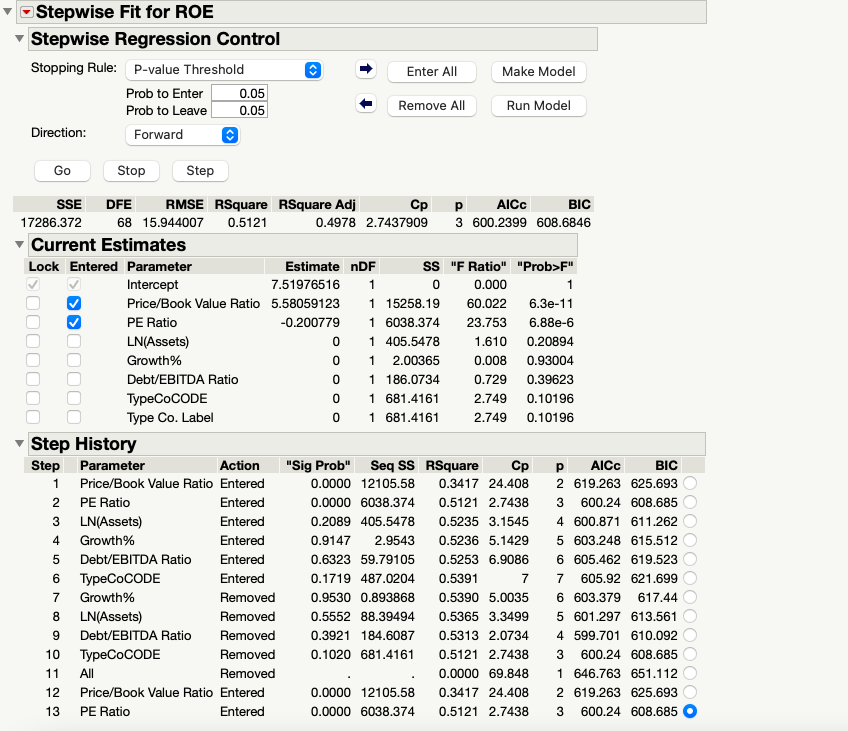Image resolution: width=848 pixels, height=731 pixels.
Task: Click the Make Model button
Action: coord(538,71)
